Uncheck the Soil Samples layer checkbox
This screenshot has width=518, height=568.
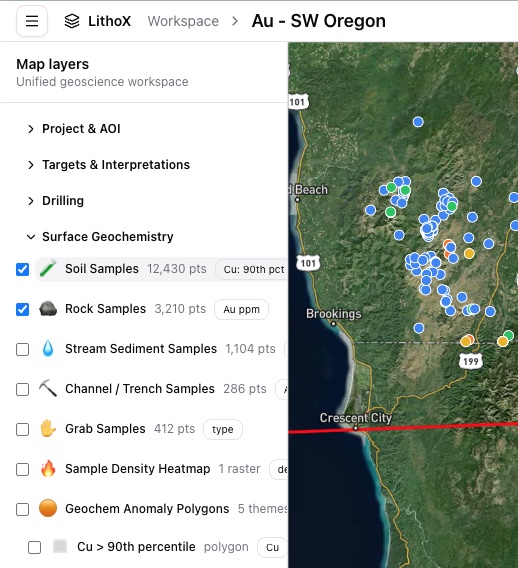pos(22,269)
